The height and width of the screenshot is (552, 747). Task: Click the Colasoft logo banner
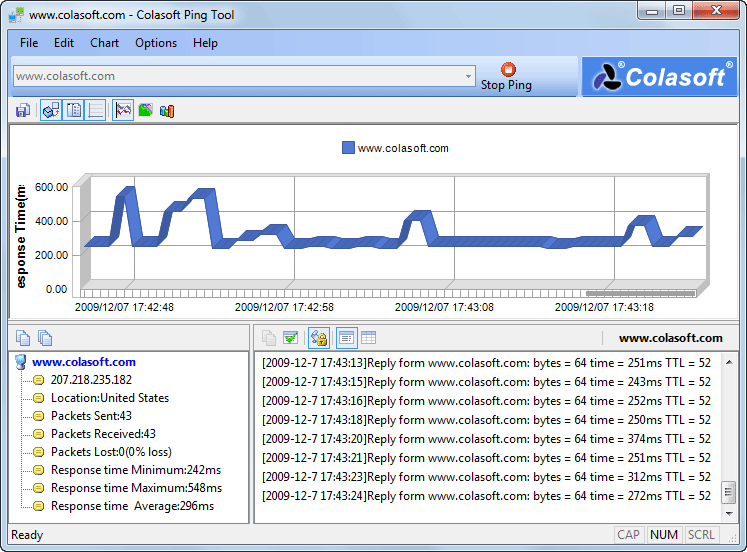coord(659,77)
